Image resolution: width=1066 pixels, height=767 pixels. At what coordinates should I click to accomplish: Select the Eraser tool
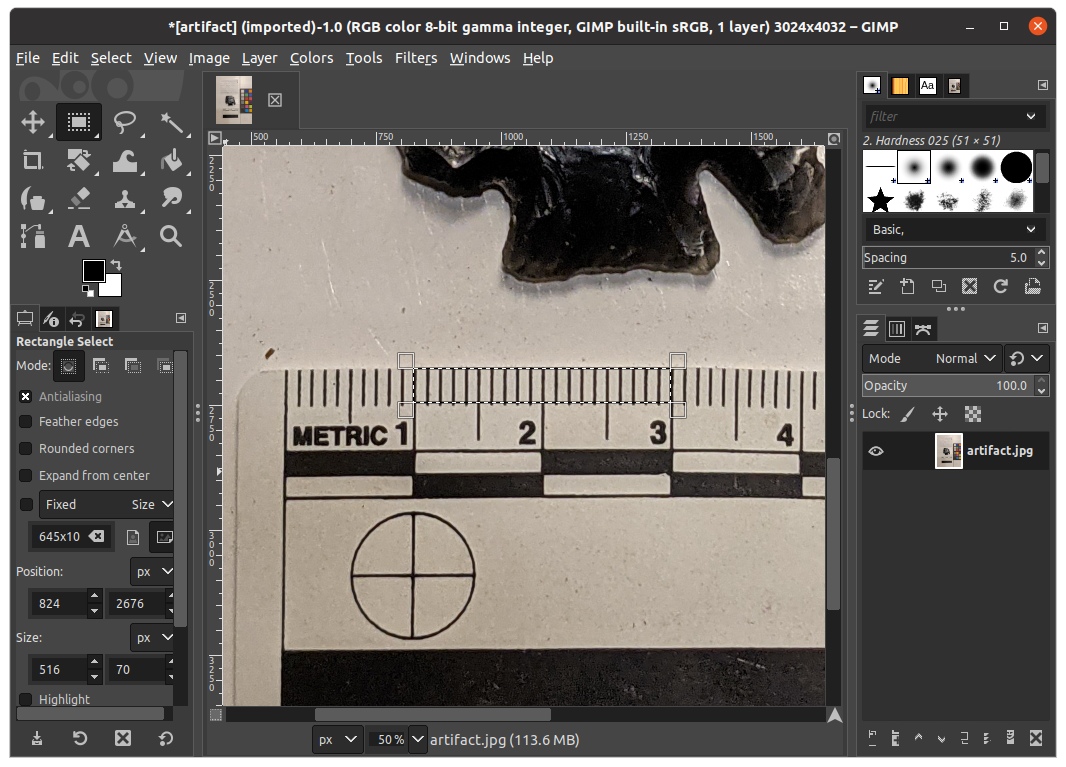click(x=79, y=199)
